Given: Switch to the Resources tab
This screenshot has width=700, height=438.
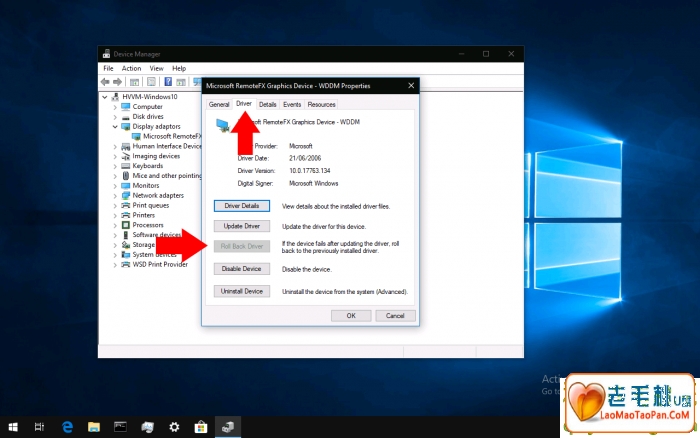Looking at the screenshot, I should pyautogui.click(x=321, y=104).
